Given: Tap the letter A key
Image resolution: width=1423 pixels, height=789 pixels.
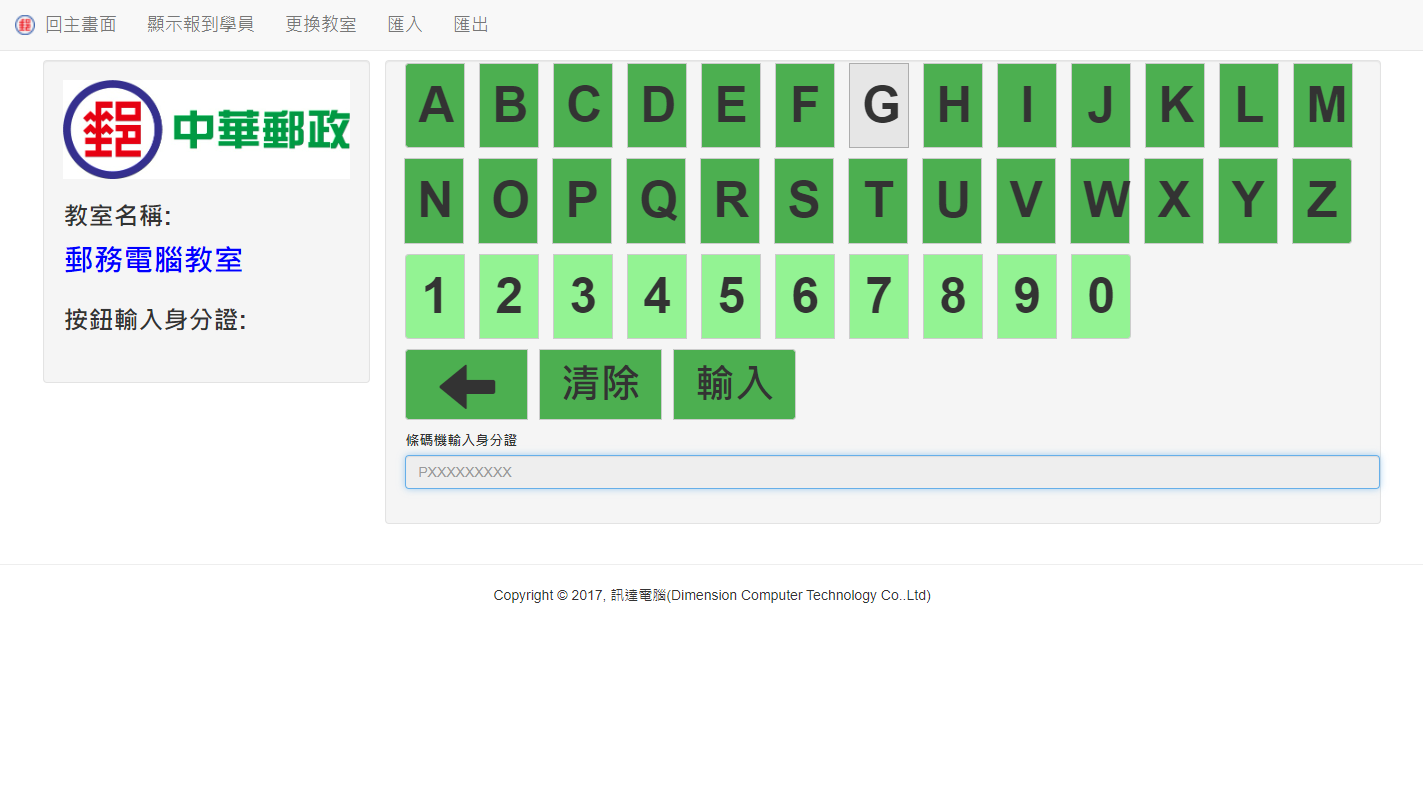Looking at the screenshot, I should pyautogui.click(x=435, y=106).
